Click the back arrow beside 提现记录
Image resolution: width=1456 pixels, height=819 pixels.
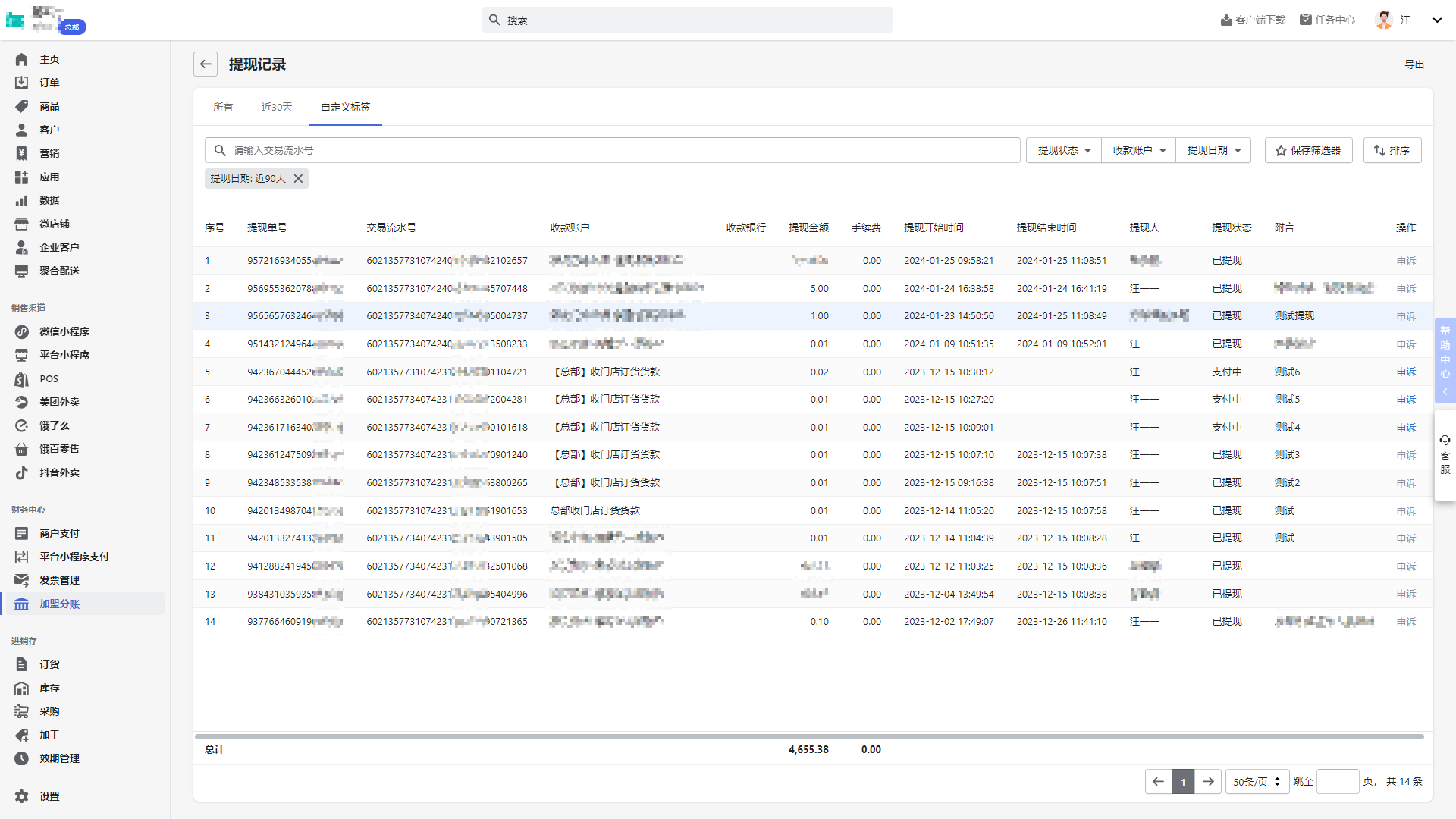tap(206, 64)
